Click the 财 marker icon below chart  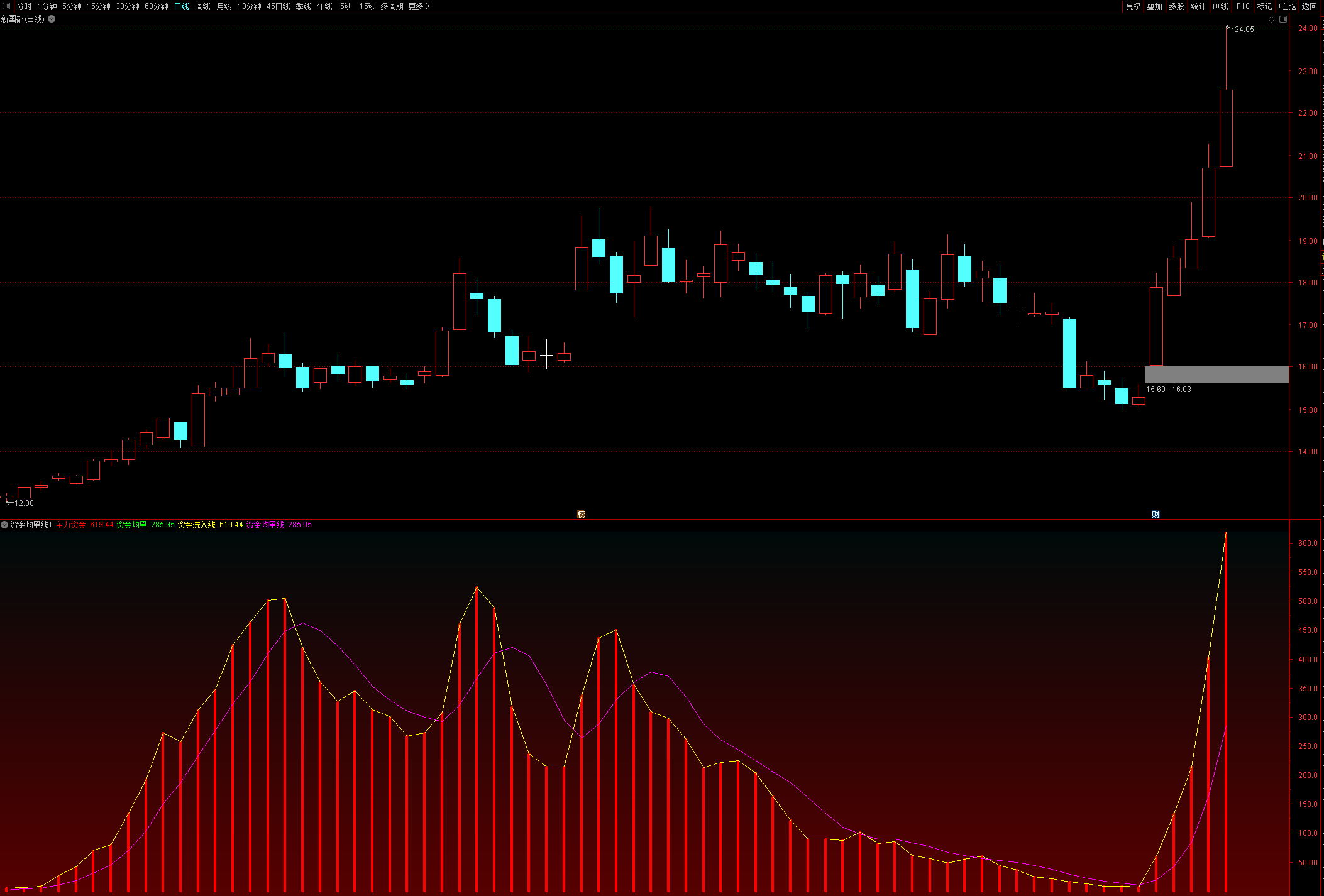tap(1156, 514)
